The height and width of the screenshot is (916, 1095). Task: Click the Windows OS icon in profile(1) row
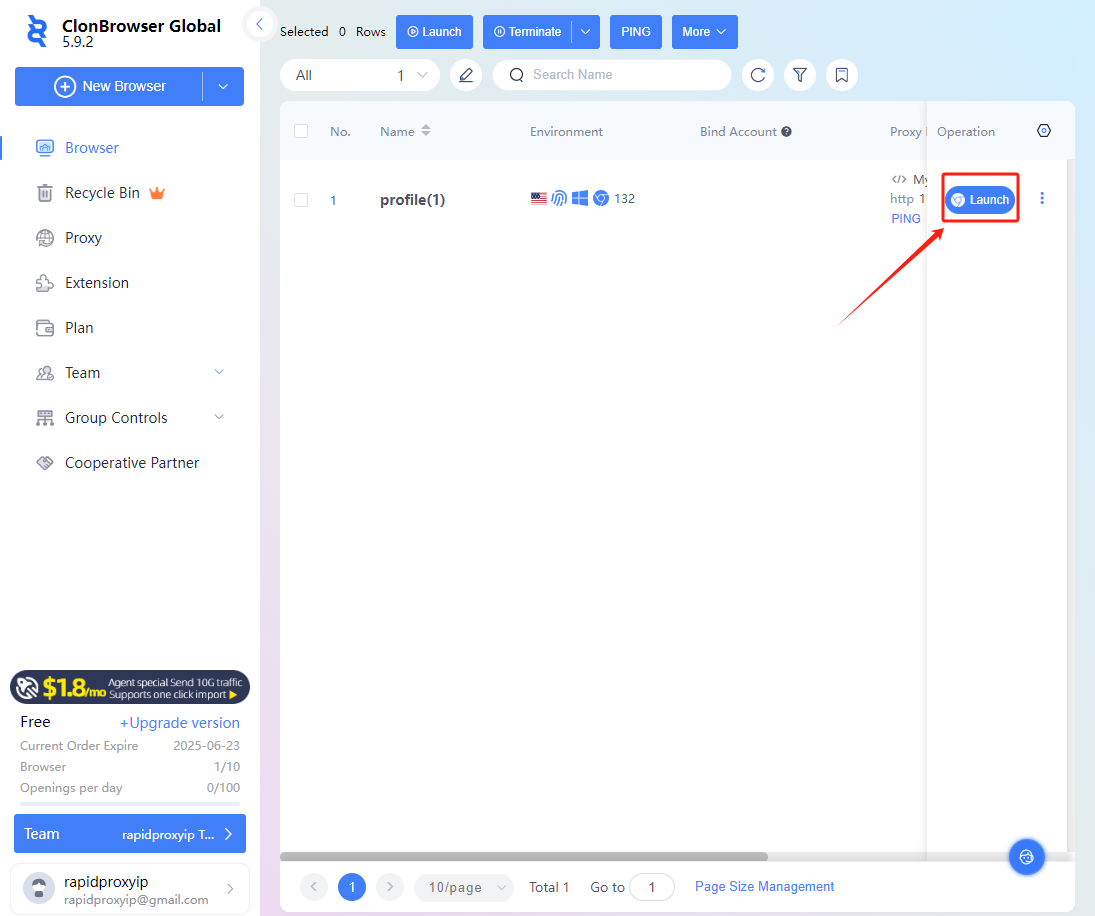click(580, 198)
